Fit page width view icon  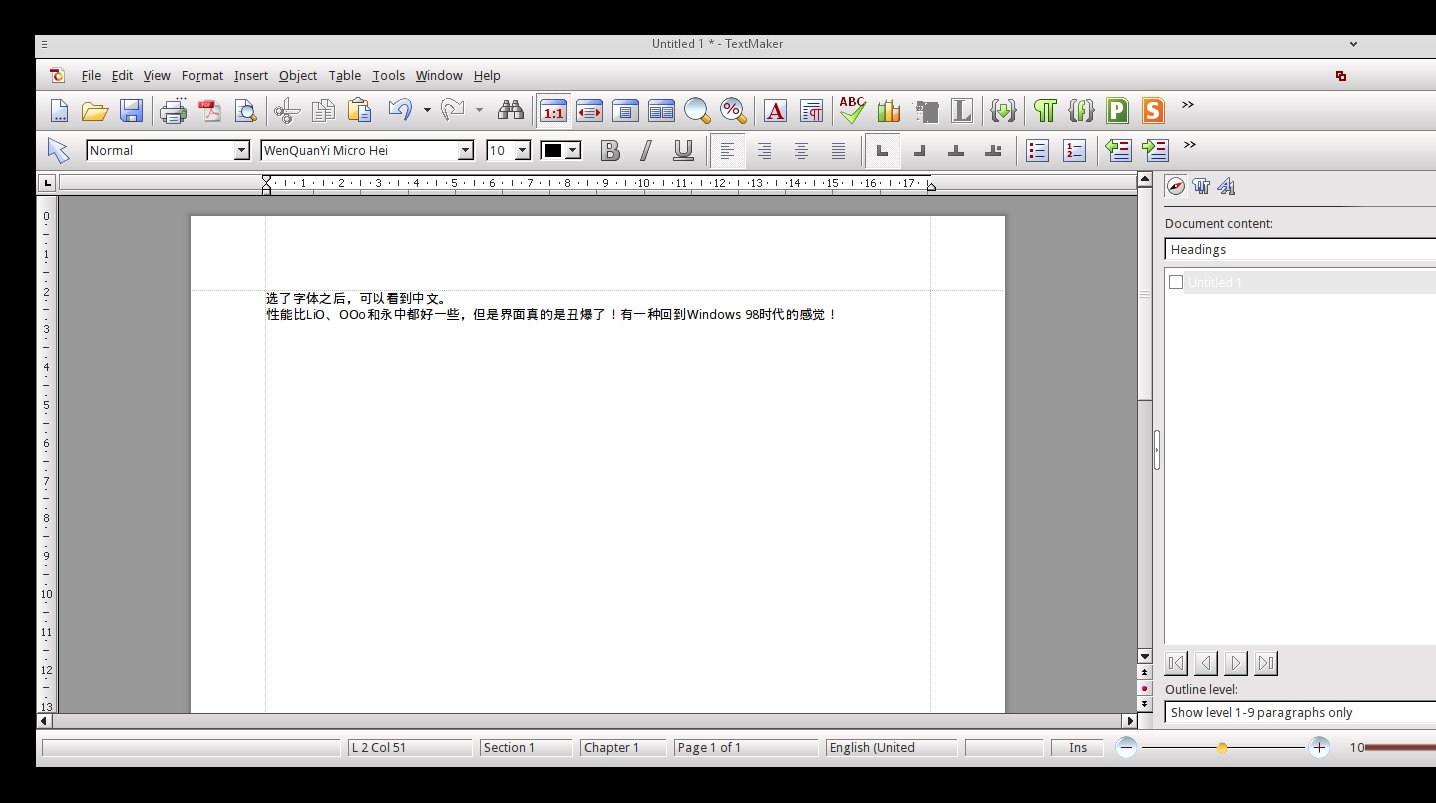[589, 110]
